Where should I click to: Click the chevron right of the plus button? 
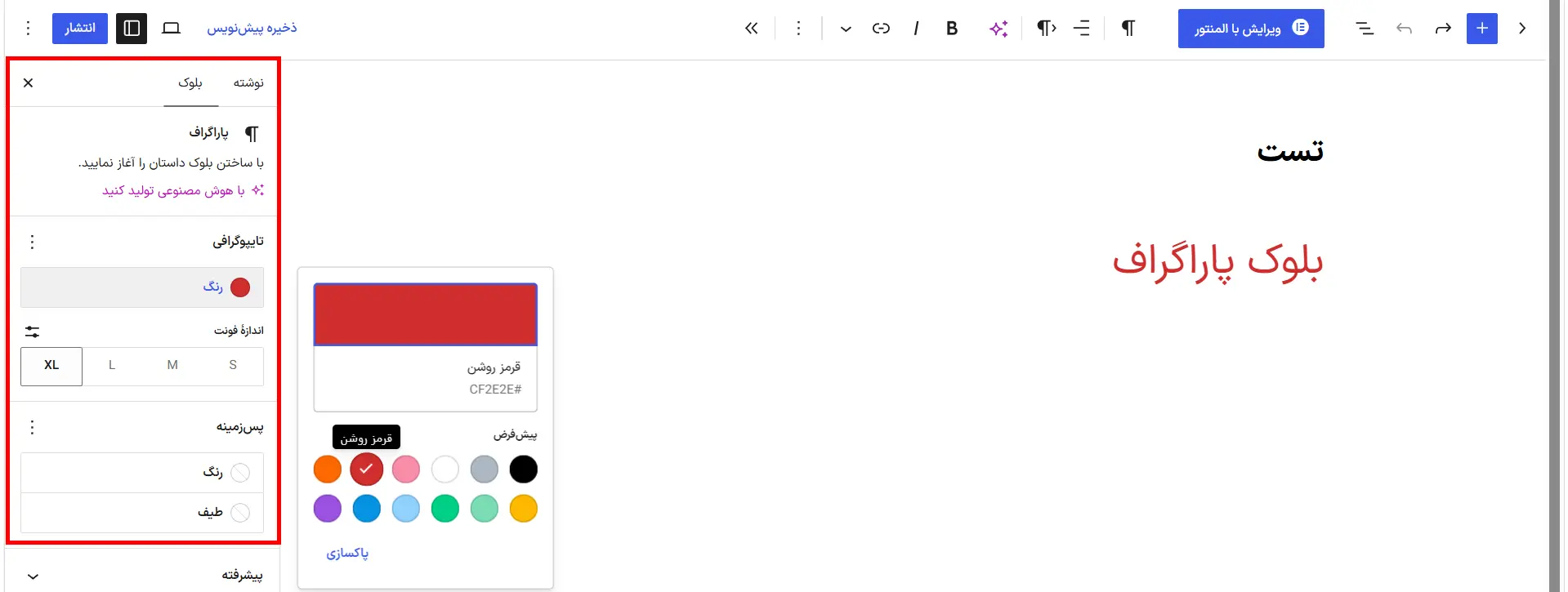(1522, 29)
